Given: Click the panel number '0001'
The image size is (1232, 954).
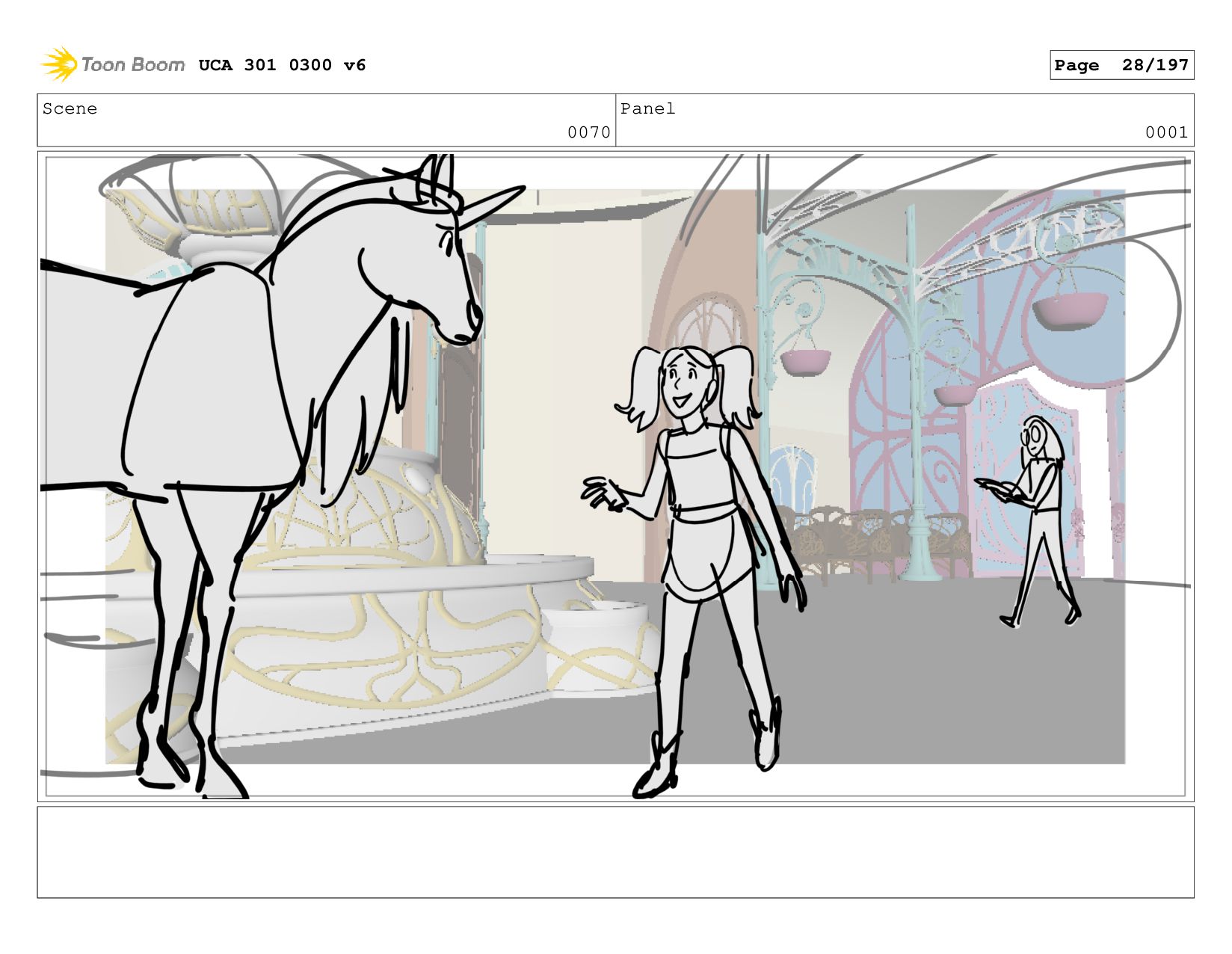Looking at the screenshot, I should [1166, 132].
